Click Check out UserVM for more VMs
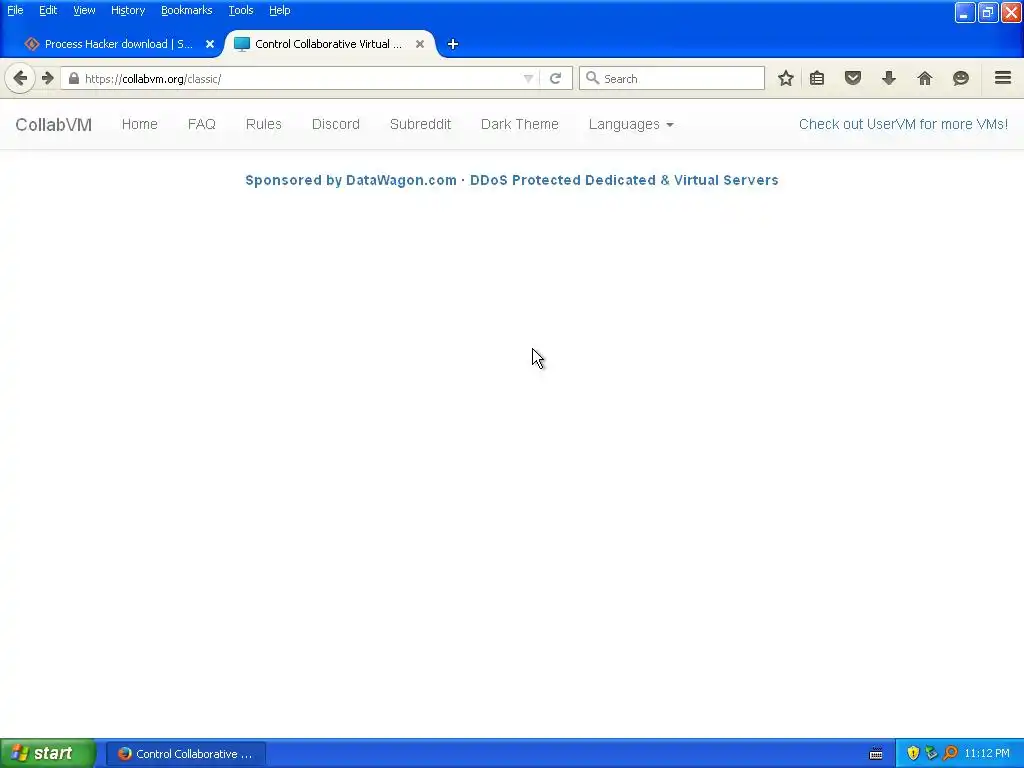Viewport: 1024px width, 768px height. (x=903, y=124)
